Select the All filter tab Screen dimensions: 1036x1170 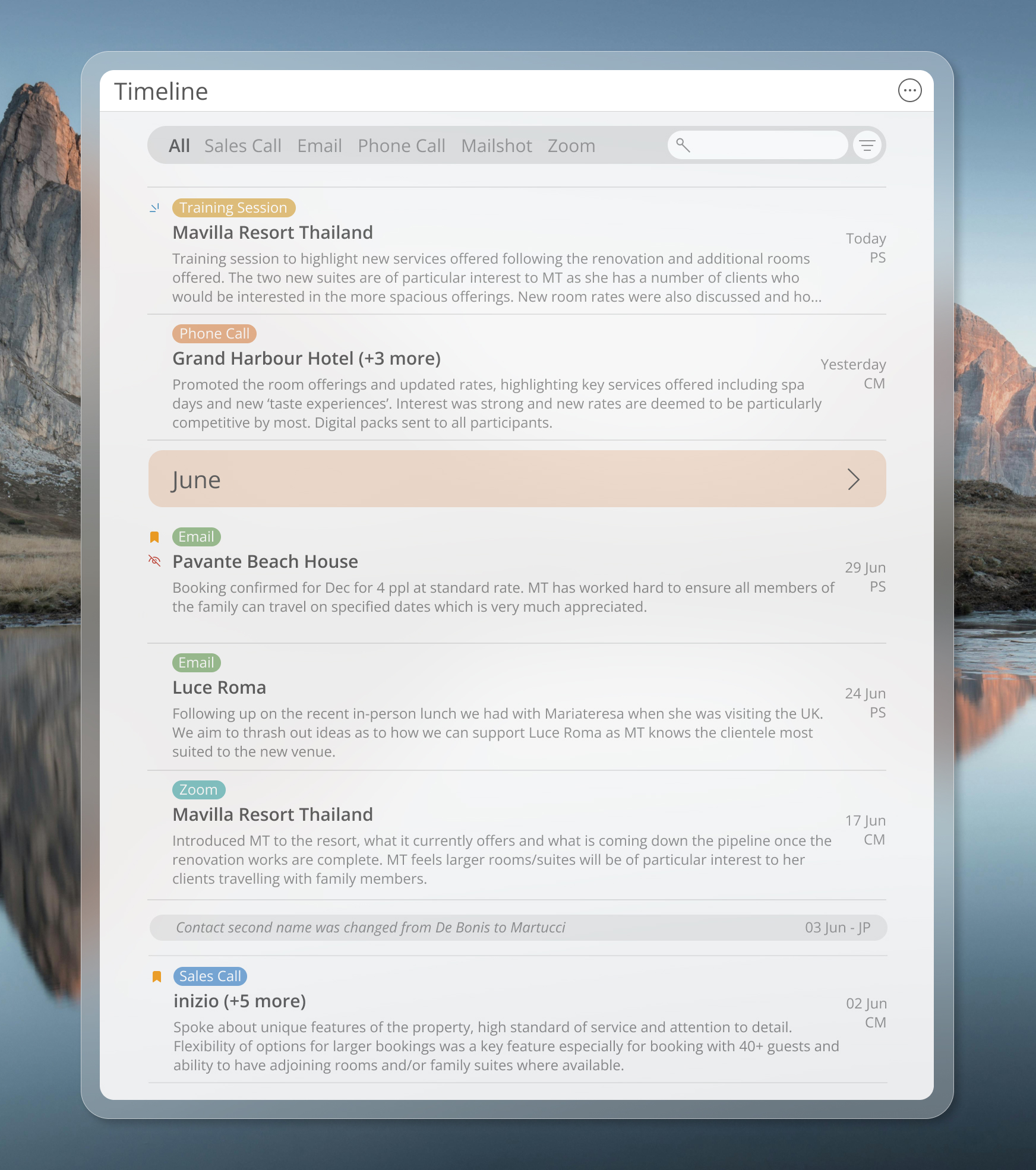178,146
